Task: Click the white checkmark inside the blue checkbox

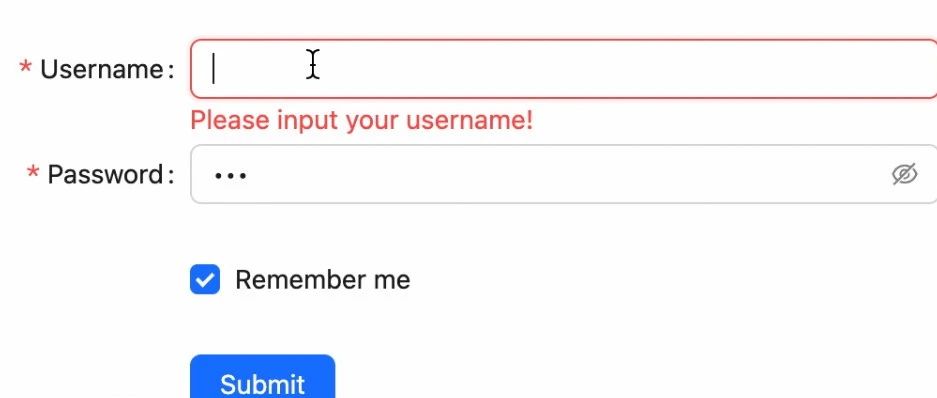Action: point(205,280)
